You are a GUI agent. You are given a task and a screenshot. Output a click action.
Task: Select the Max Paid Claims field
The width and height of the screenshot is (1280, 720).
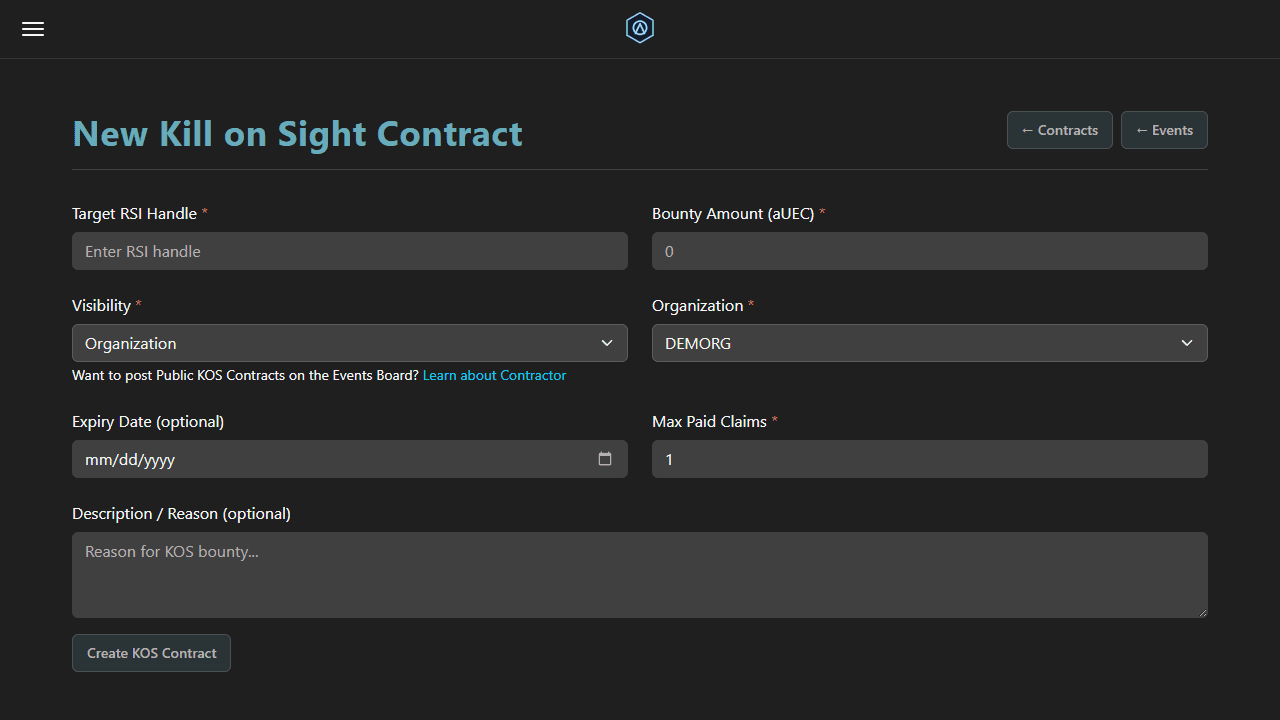coord(929,458)
